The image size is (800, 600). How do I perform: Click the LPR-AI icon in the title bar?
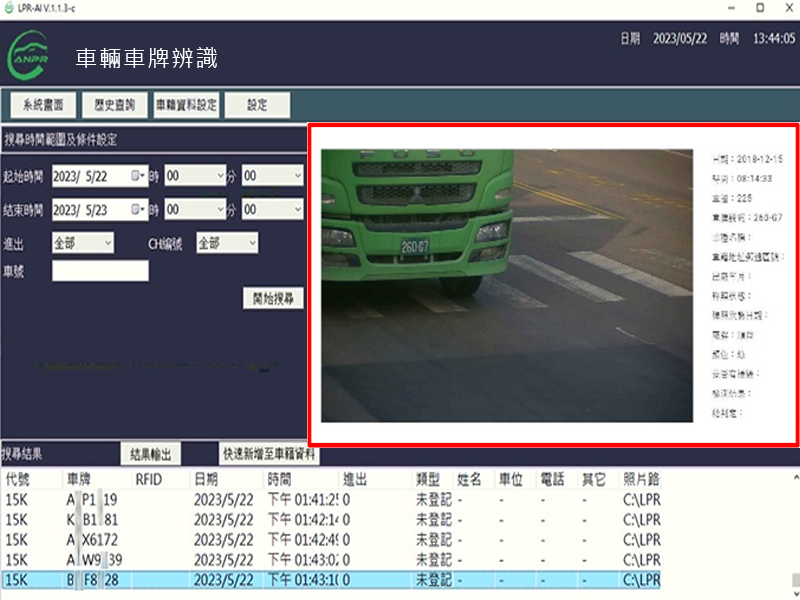coord(10,8)
